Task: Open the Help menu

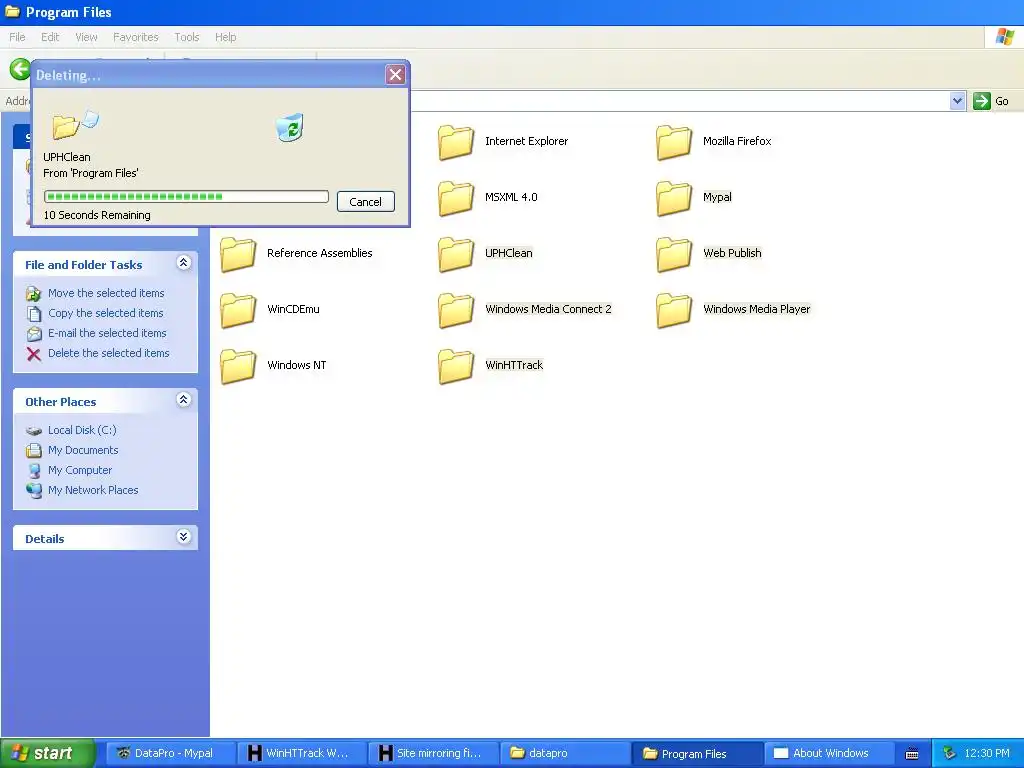Action: (x=226, y=37)
